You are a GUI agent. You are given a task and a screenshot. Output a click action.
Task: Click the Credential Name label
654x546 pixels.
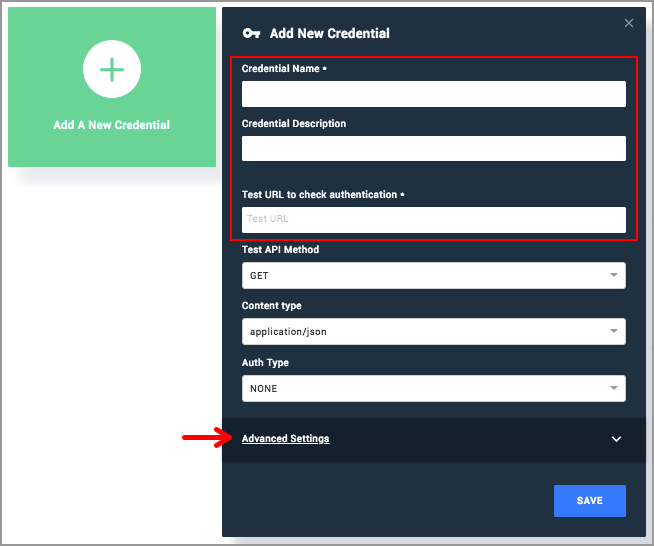click(284, 68)
